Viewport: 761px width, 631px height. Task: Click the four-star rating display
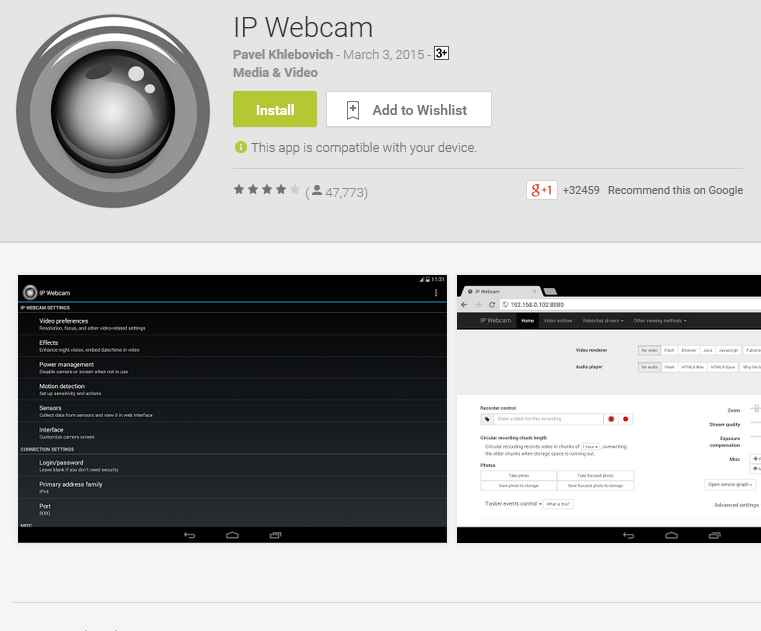point(266,190)
